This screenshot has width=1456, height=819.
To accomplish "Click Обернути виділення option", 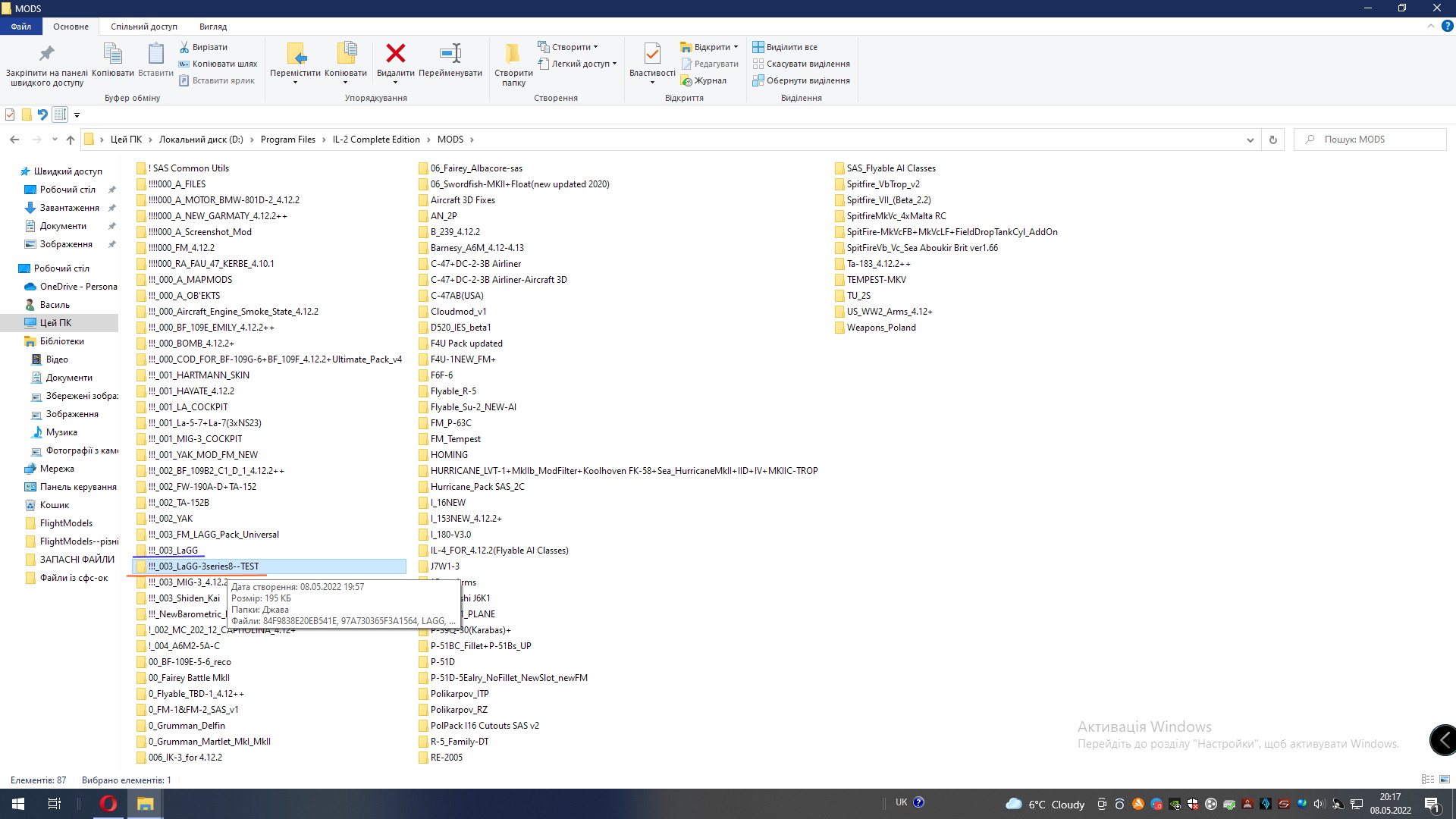I will point(801,80).
